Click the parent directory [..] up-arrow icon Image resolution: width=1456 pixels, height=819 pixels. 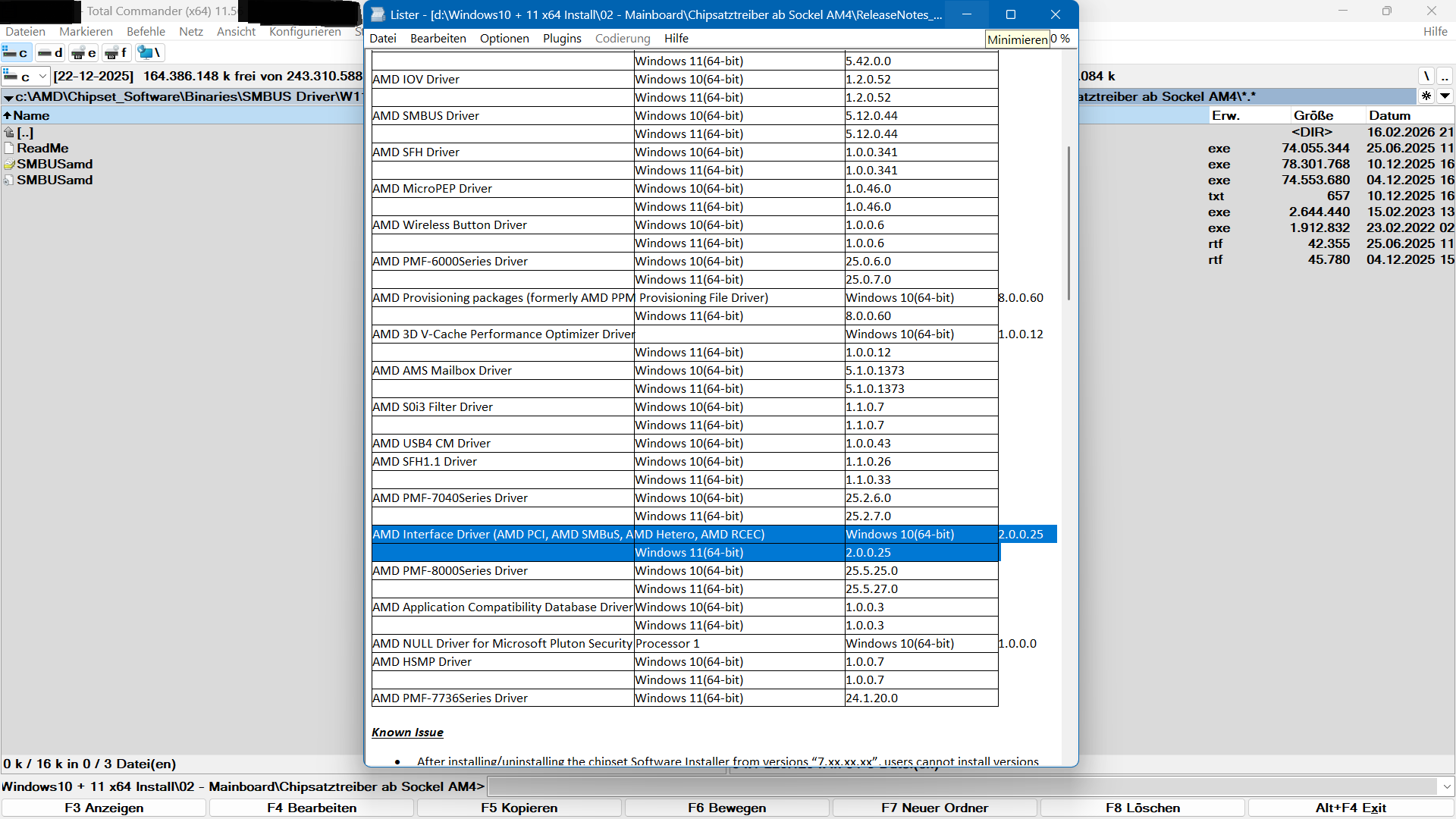point(9,133)
